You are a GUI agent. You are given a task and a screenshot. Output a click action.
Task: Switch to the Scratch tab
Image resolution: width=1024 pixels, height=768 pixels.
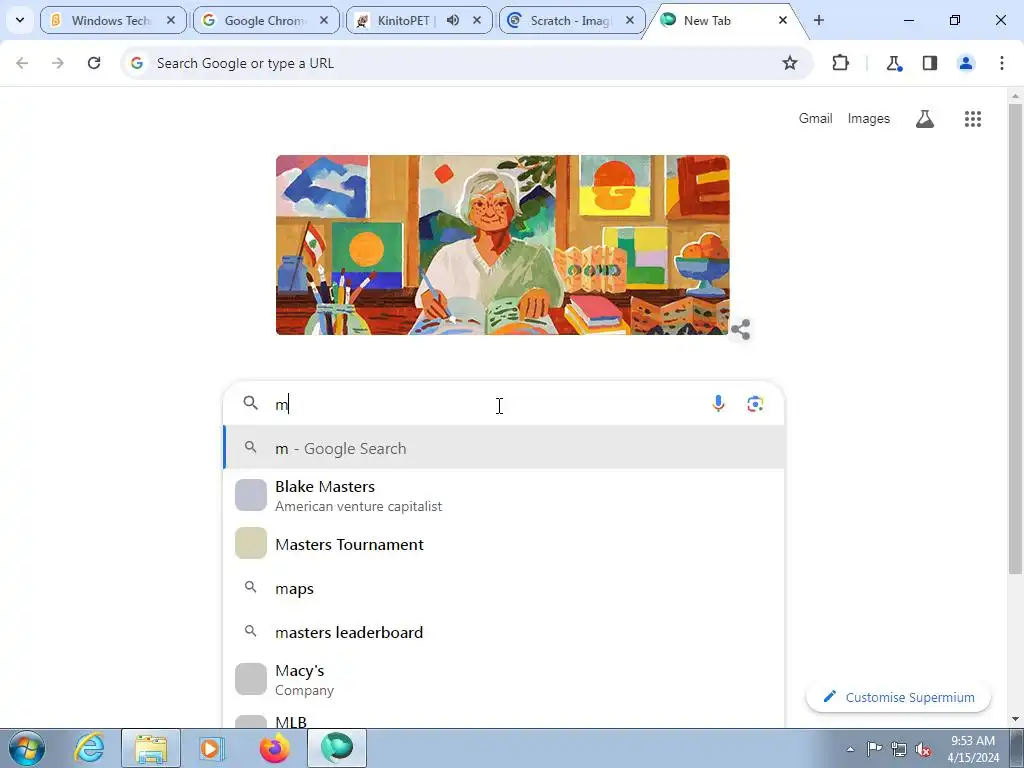click(x=571, y=20)
